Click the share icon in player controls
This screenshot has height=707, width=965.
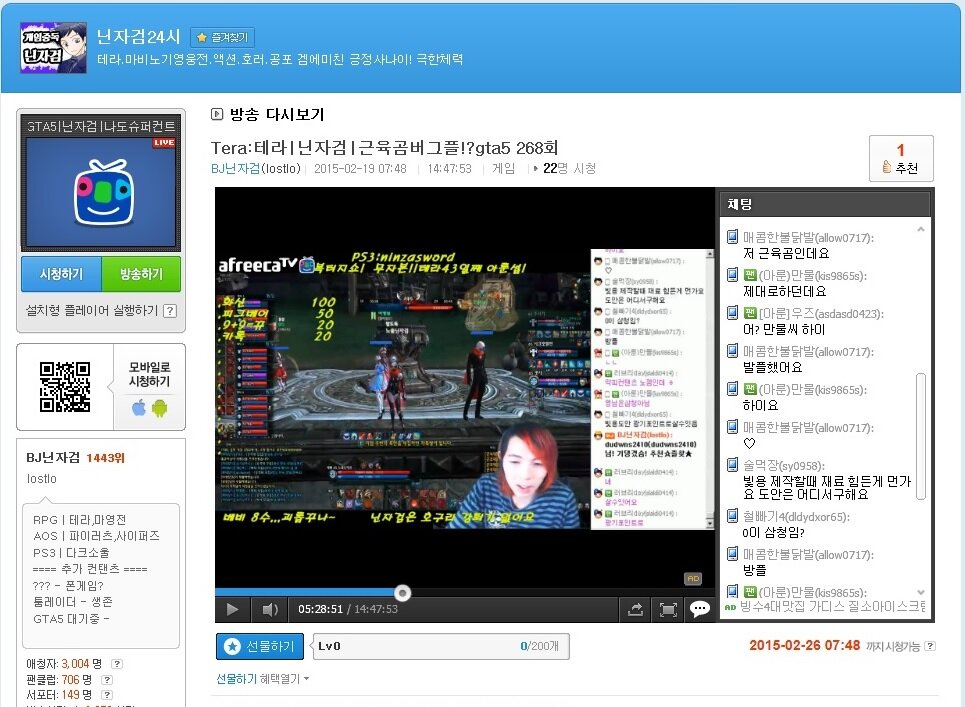tap(635, 609)
